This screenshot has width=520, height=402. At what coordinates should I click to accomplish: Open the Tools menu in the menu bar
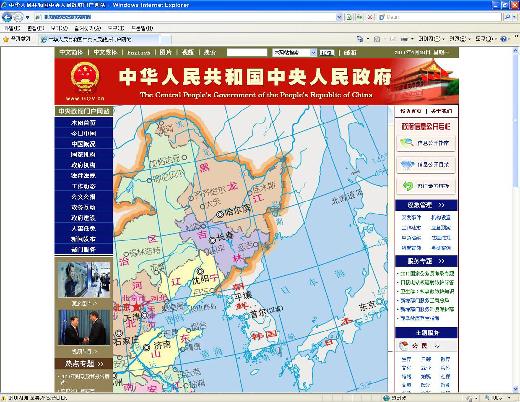coord(116,28)
